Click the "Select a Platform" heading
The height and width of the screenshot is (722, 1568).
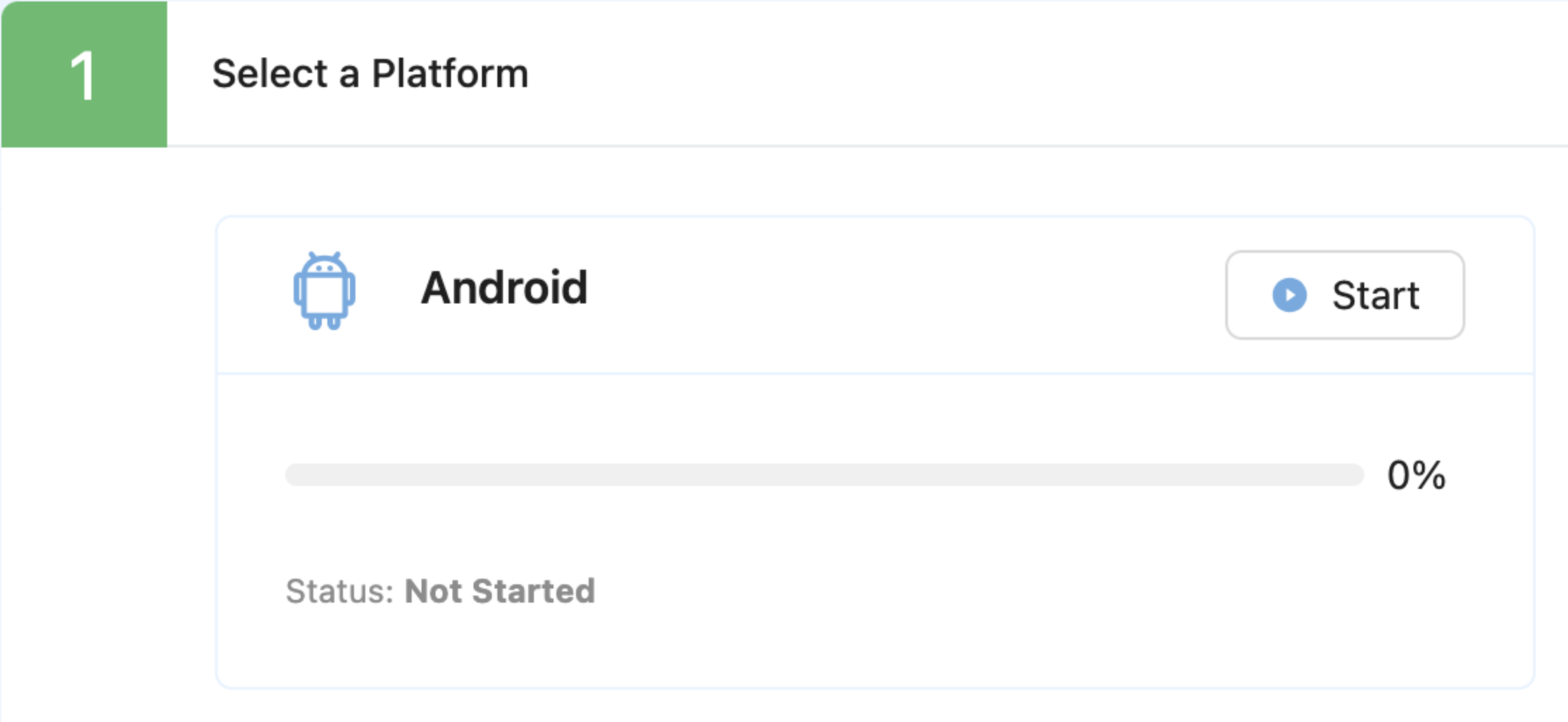coord(370,74)
